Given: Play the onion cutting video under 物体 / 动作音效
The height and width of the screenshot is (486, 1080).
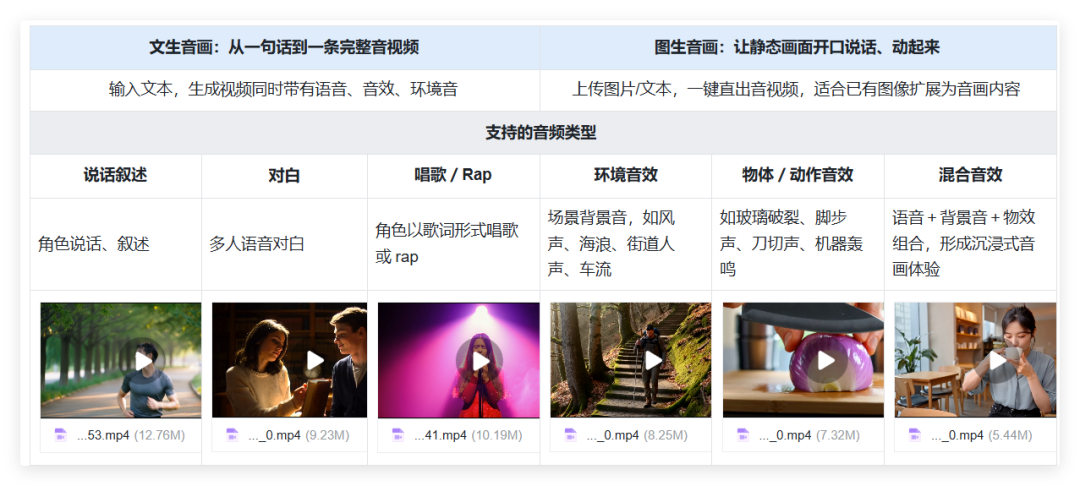Looking at the screenshot, I should point(826,360).
